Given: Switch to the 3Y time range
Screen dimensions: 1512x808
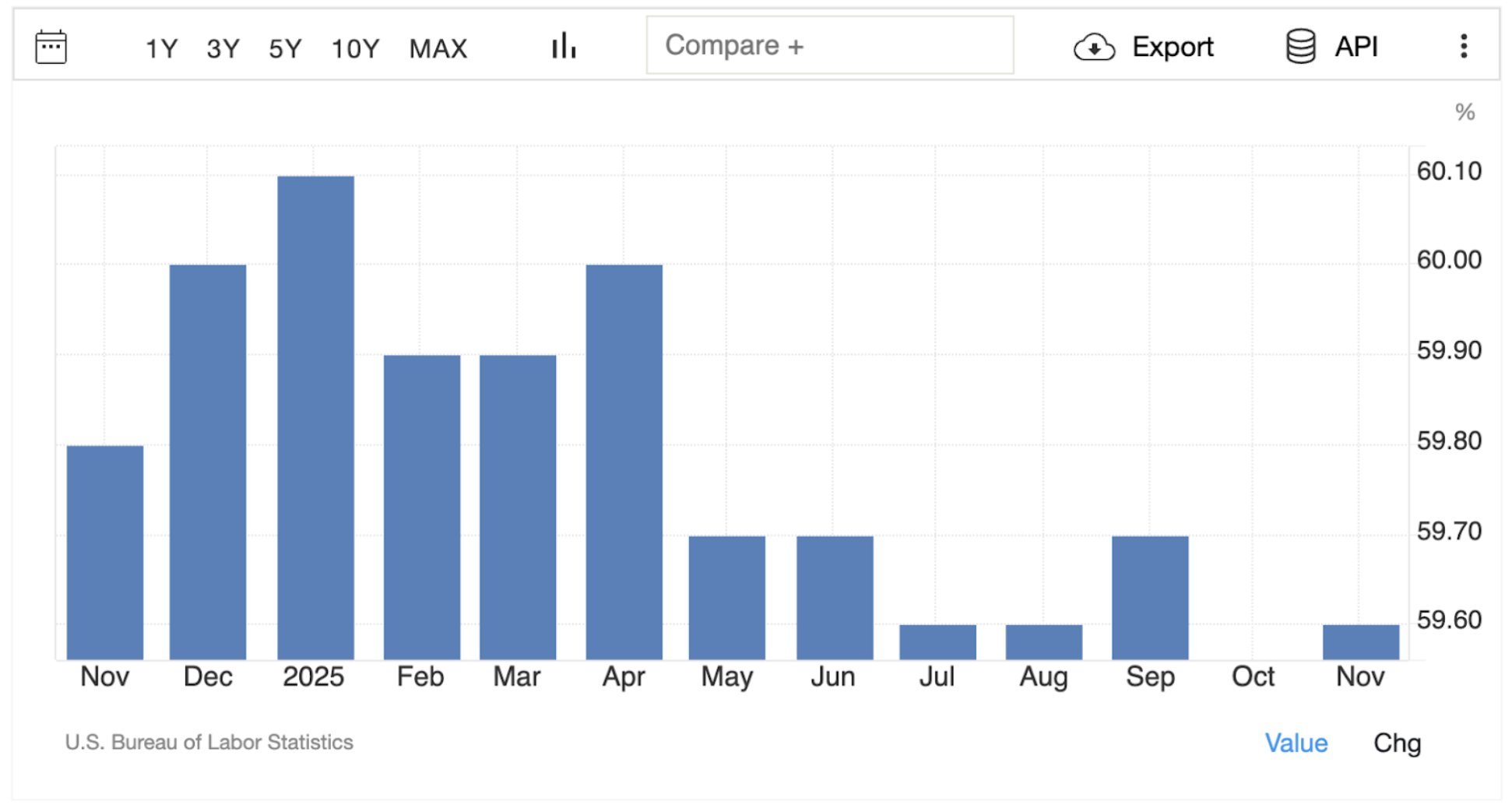Looking at the screenshot, I should [x=223, y=48].
